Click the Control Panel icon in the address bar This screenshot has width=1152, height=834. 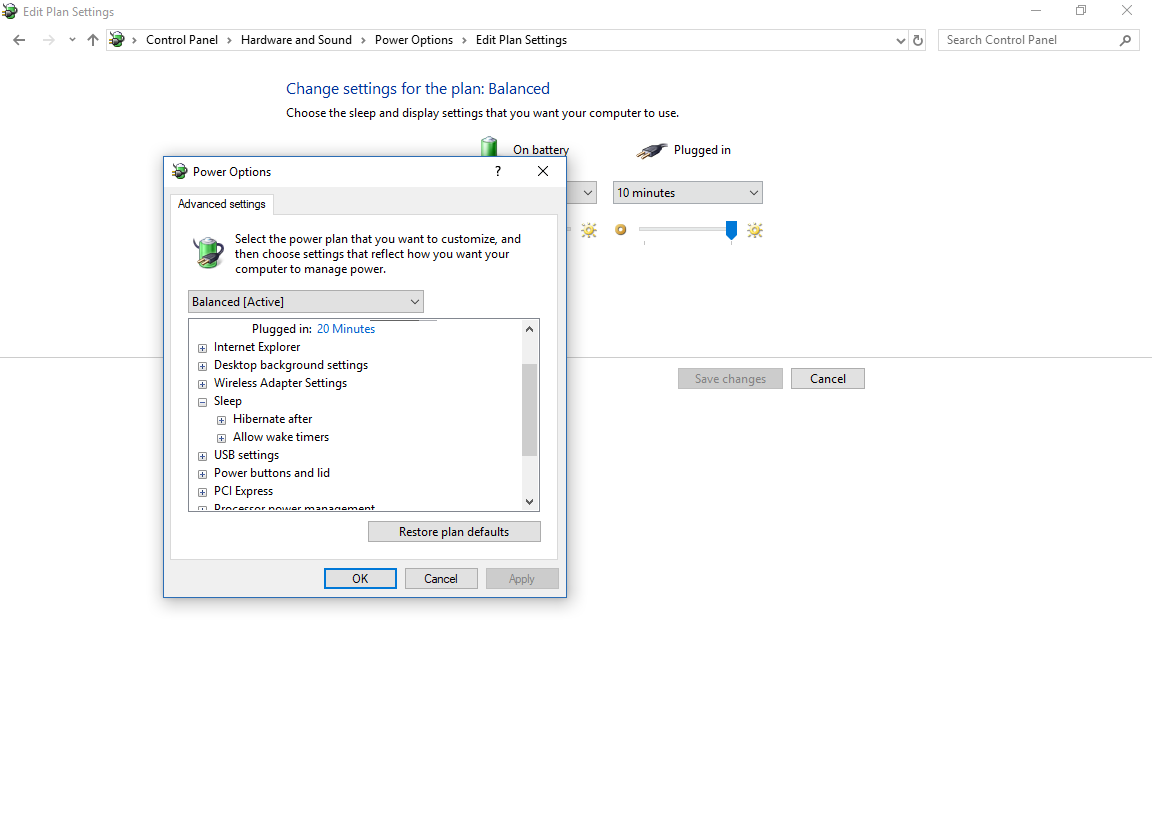pos(117,40)
